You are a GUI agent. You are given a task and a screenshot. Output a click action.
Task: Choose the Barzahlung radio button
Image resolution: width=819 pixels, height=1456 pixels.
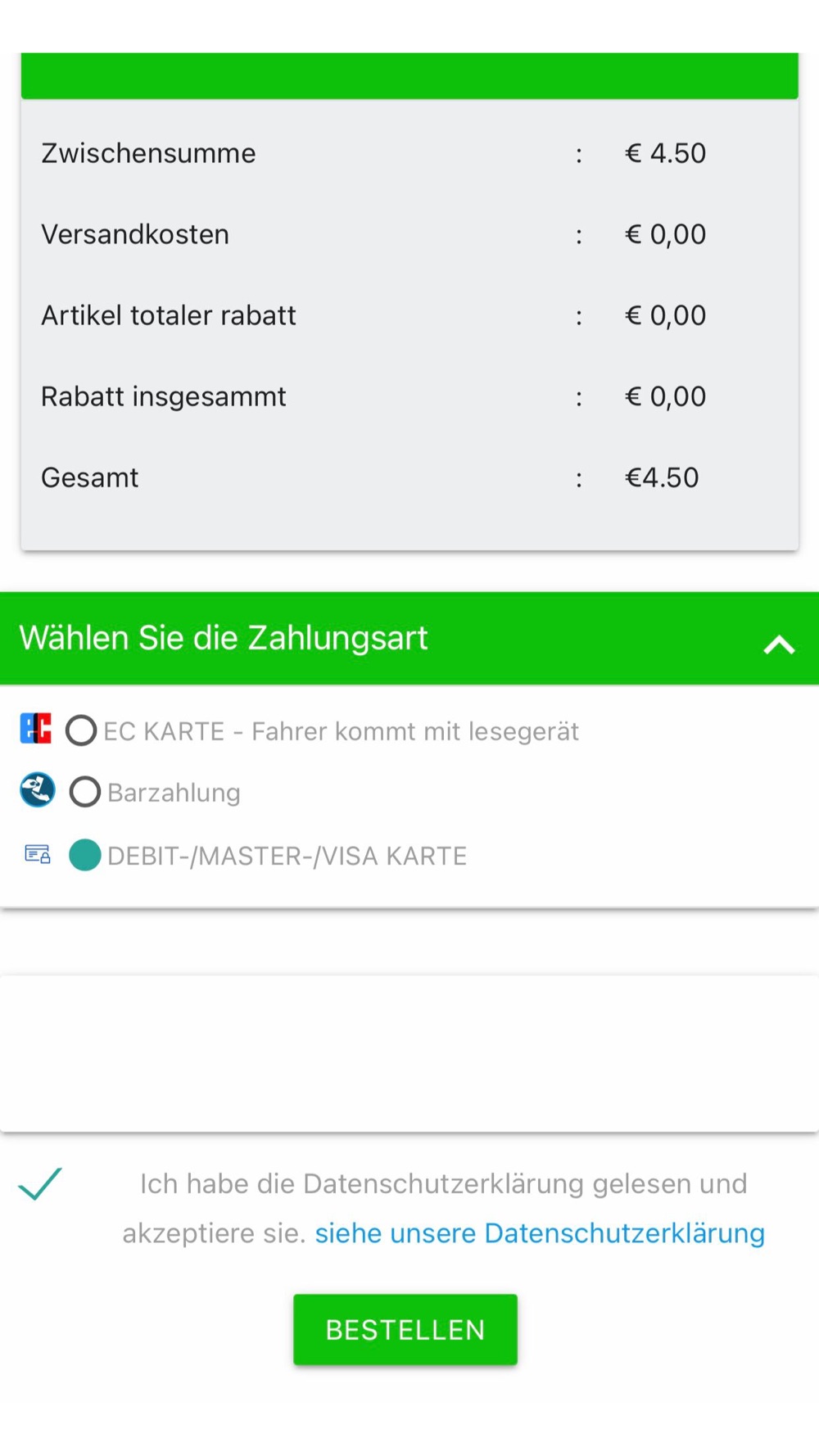click(85, 792)
